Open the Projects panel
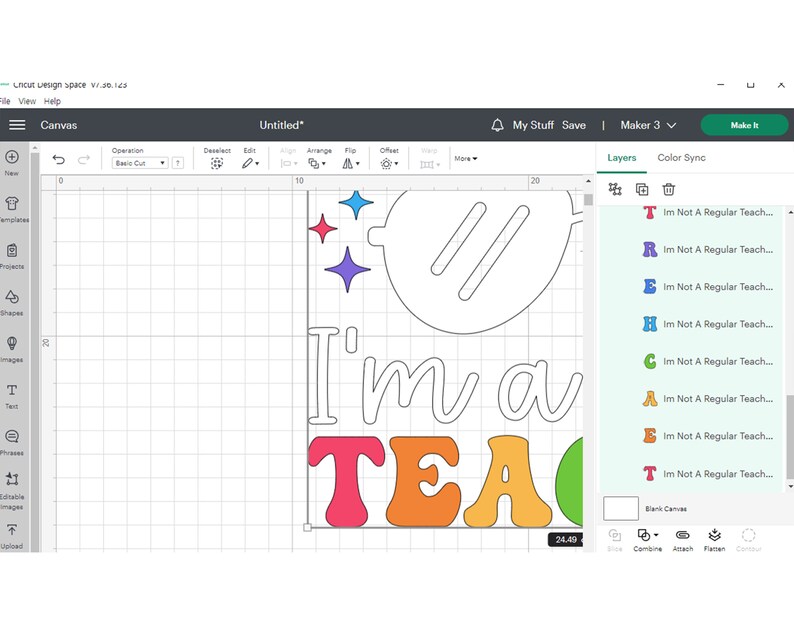 click(x=12, y=256)
